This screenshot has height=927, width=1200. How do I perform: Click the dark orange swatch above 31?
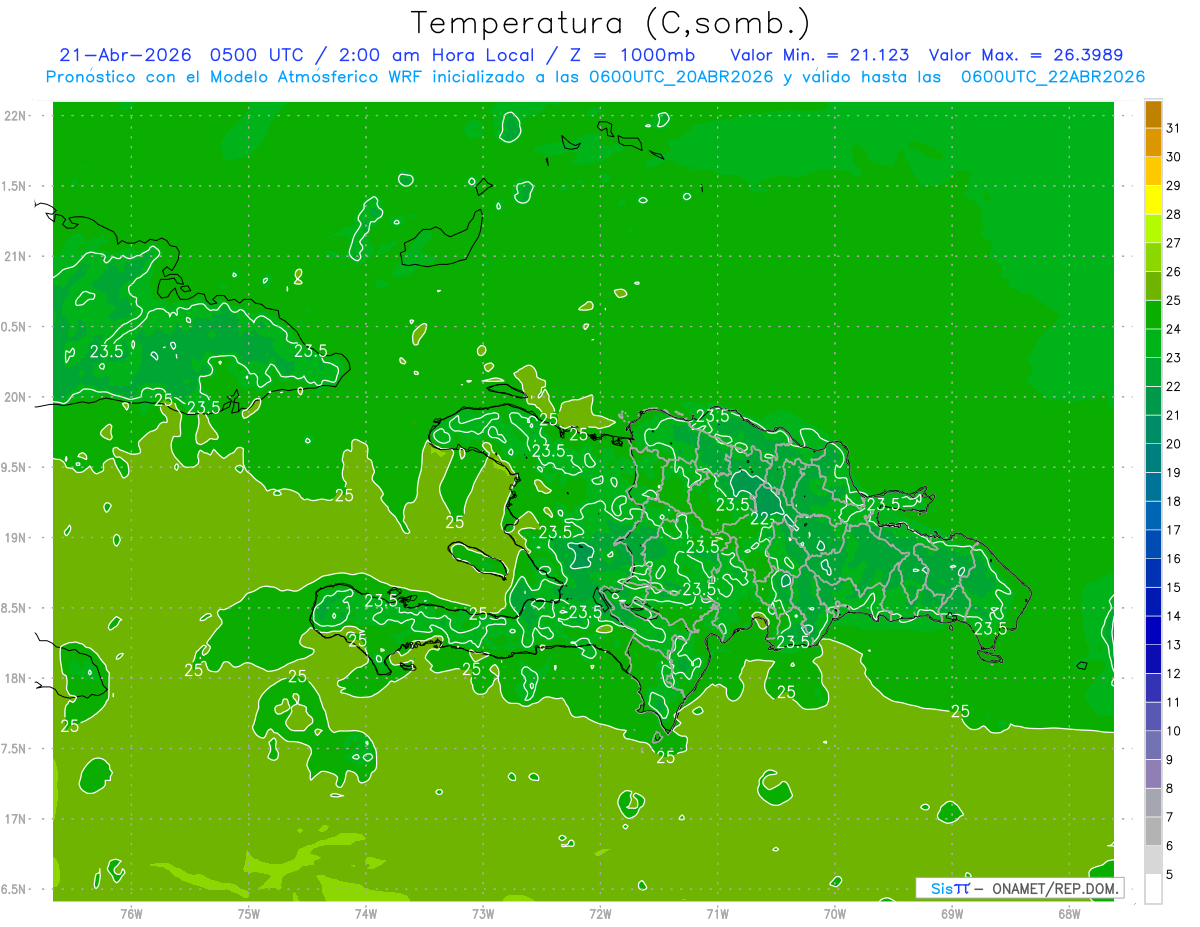[x=1154, y=114]
